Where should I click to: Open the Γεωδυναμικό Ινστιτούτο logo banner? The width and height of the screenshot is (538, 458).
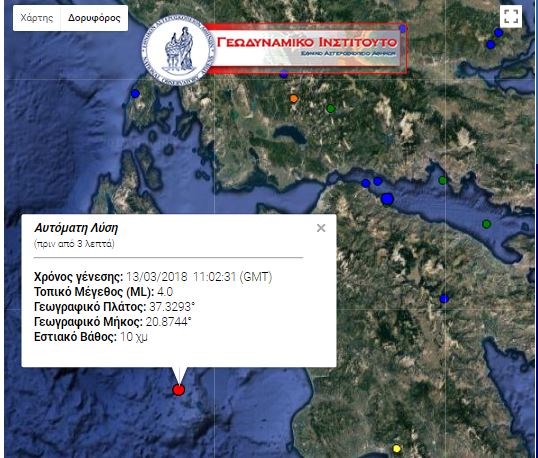click(307, 48)
